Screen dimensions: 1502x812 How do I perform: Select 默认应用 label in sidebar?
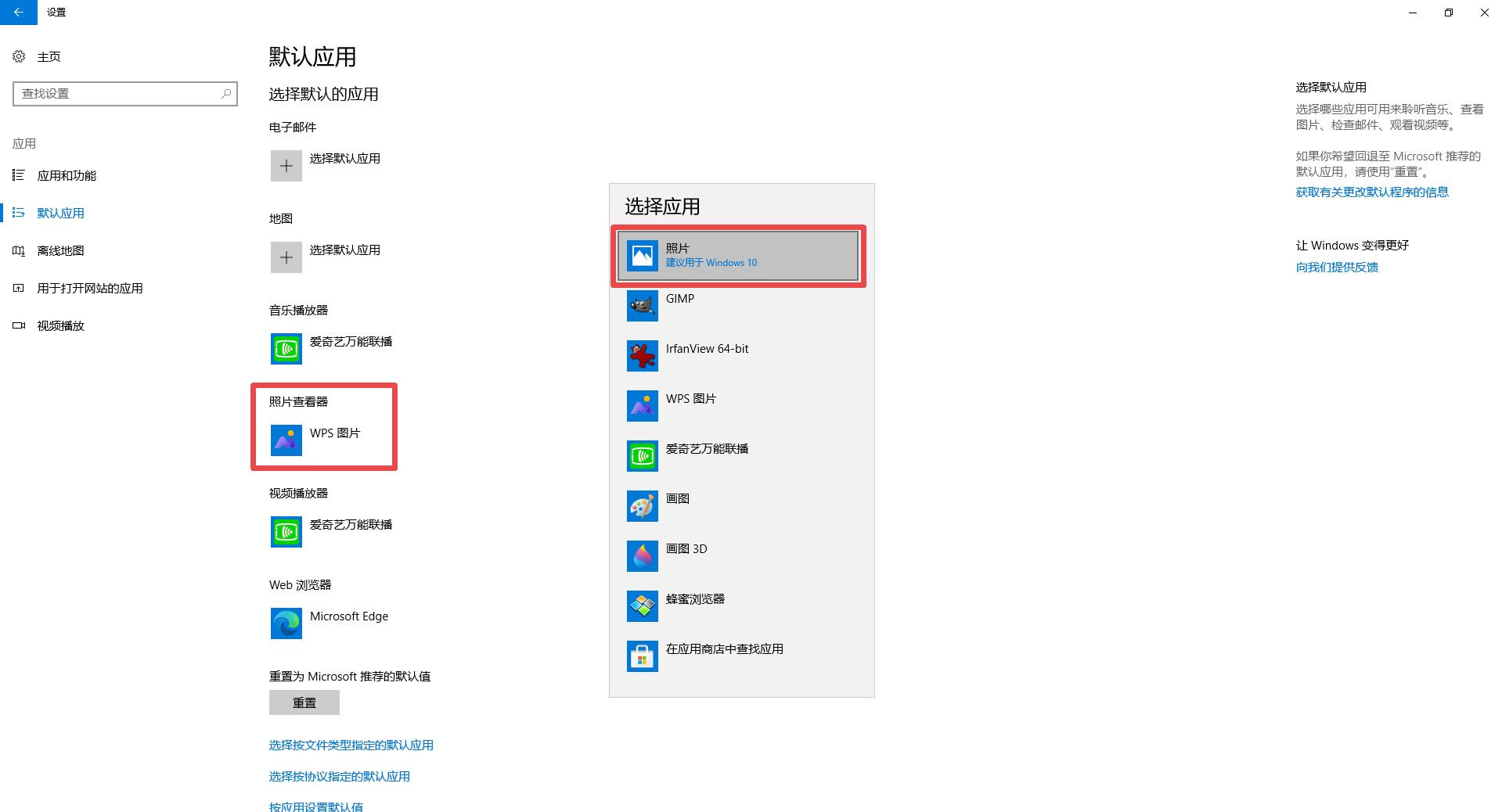point(61,214)
